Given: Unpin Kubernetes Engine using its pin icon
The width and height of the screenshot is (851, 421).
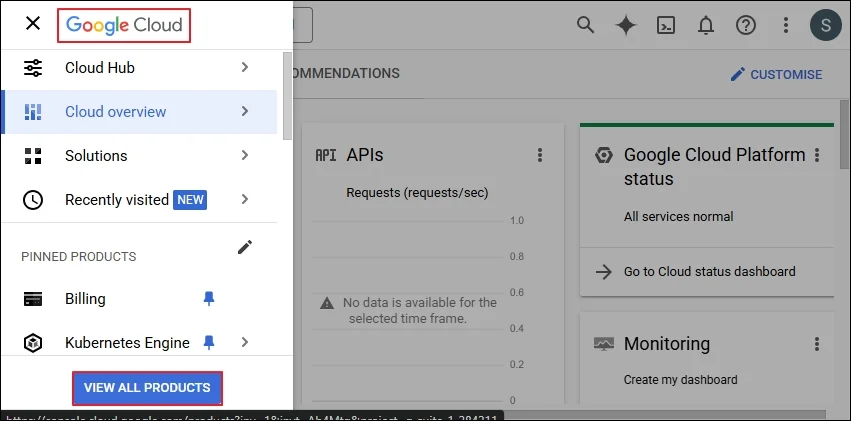Looking at the screenshot, I should tap(208, 342).
